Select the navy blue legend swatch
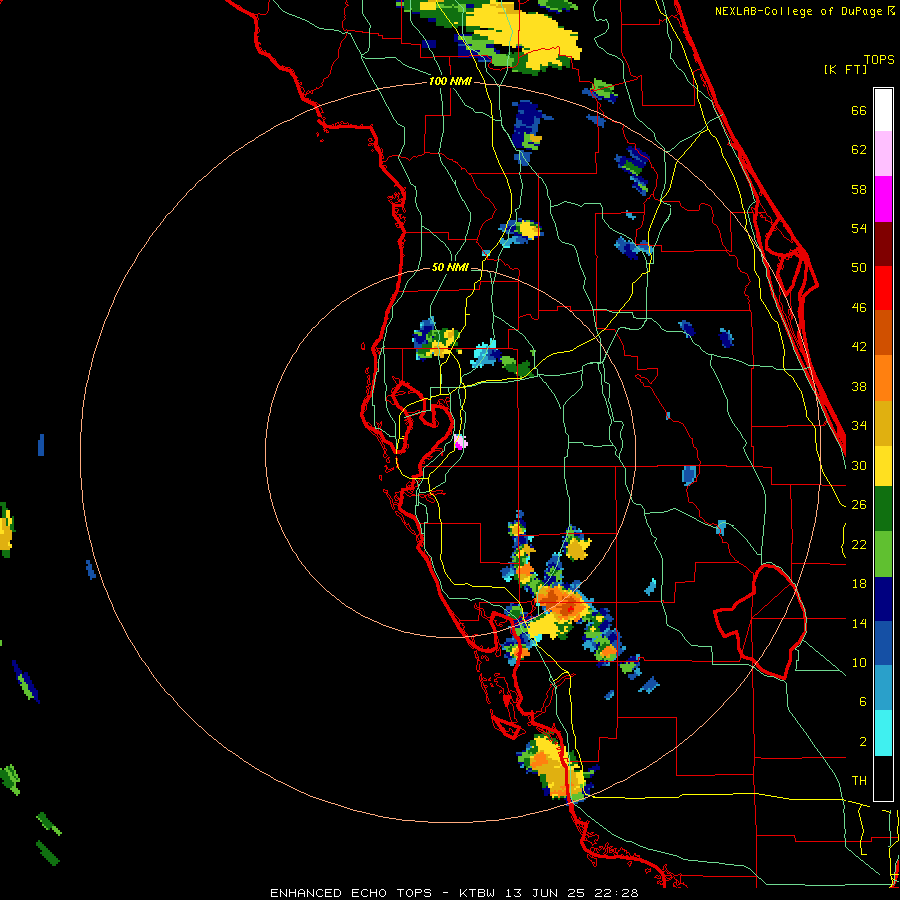 click(x=883, y=599)
